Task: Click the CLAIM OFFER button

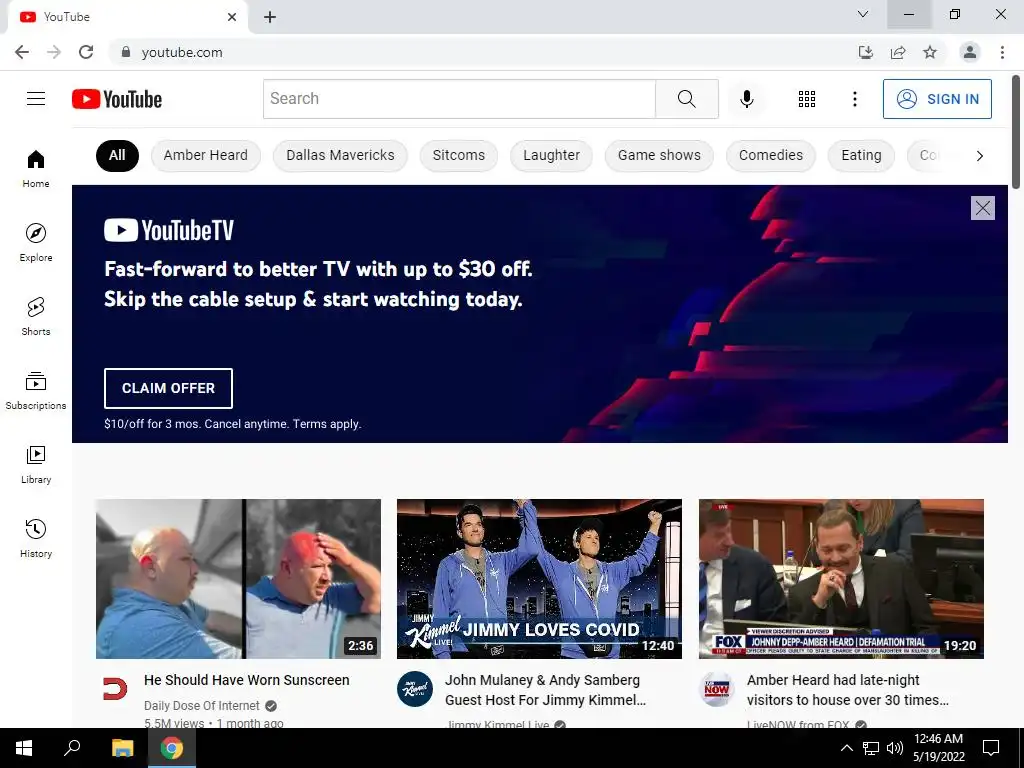Action: tap(168, 388)
